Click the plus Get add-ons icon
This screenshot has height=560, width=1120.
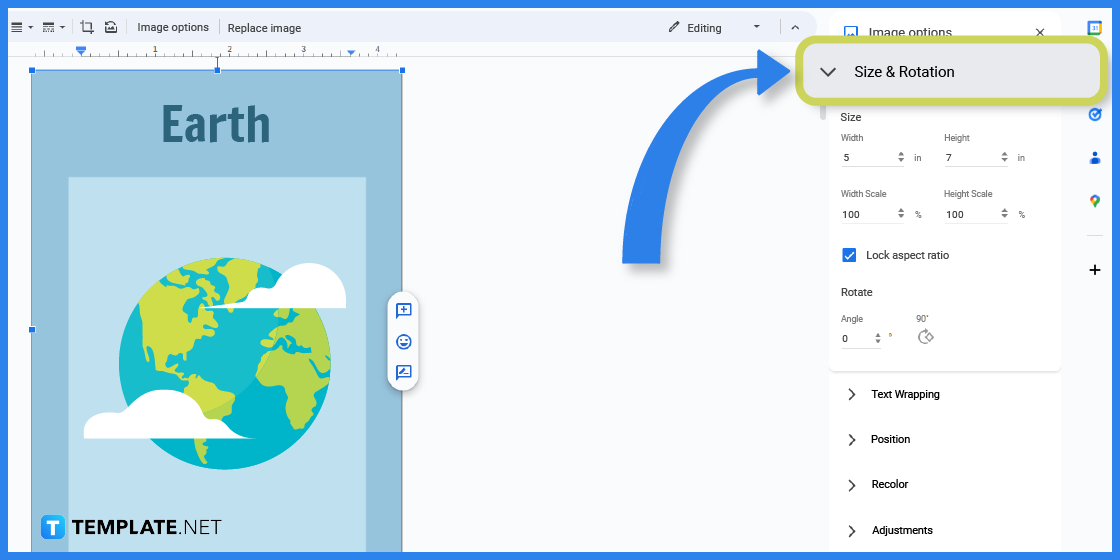pyautogui.click(x=1094, y=270)
